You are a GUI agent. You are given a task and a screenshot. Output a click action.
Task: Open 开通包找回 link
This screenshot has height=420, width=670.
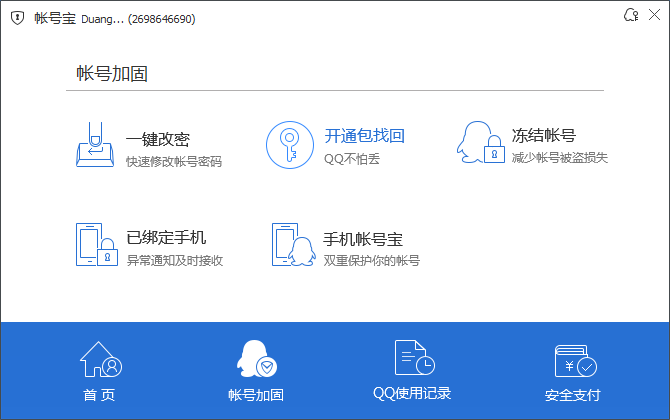click(364, 136)
